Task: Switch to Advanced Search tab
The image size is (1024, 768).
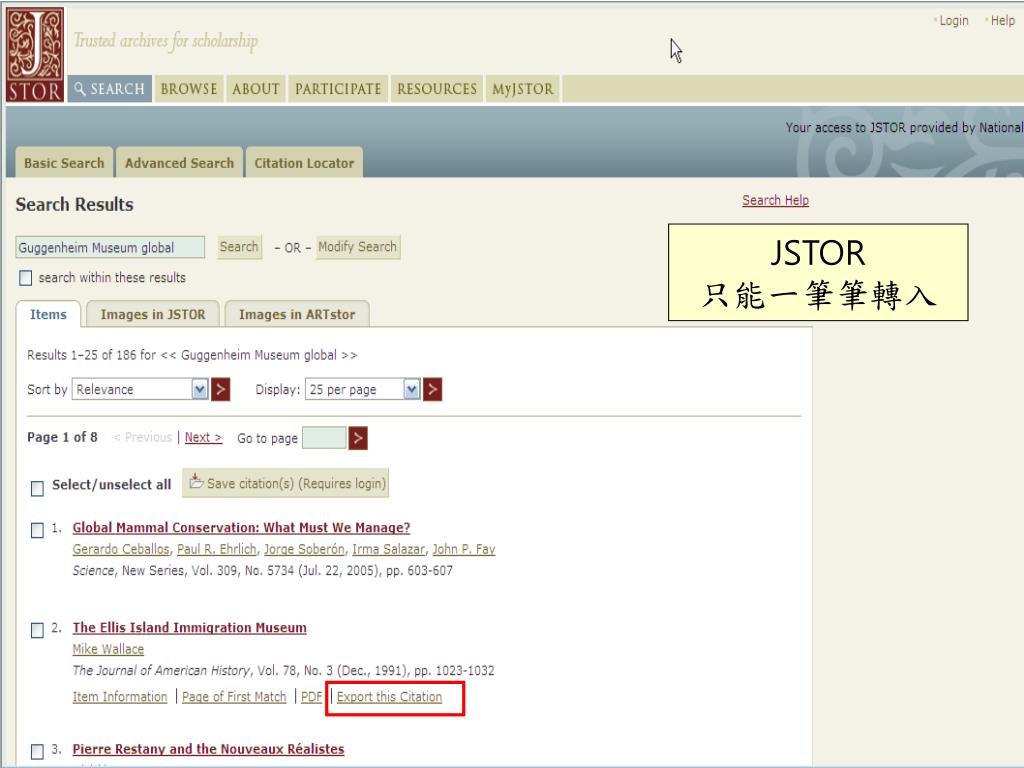Action: 179,163
